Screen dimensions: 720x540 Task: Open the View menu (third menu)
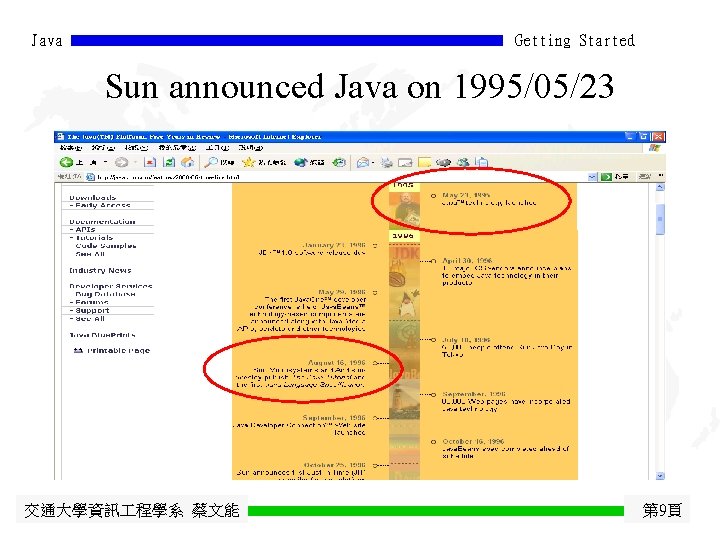(136, 148)
